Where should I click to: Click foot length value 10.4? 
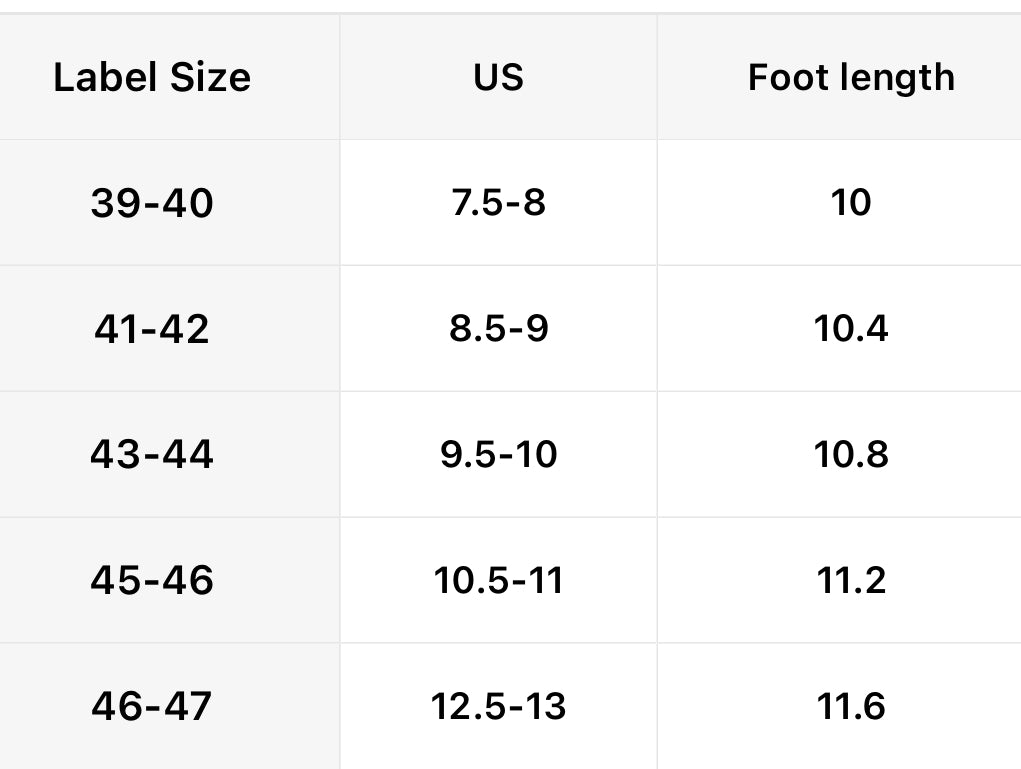point(851,329)
